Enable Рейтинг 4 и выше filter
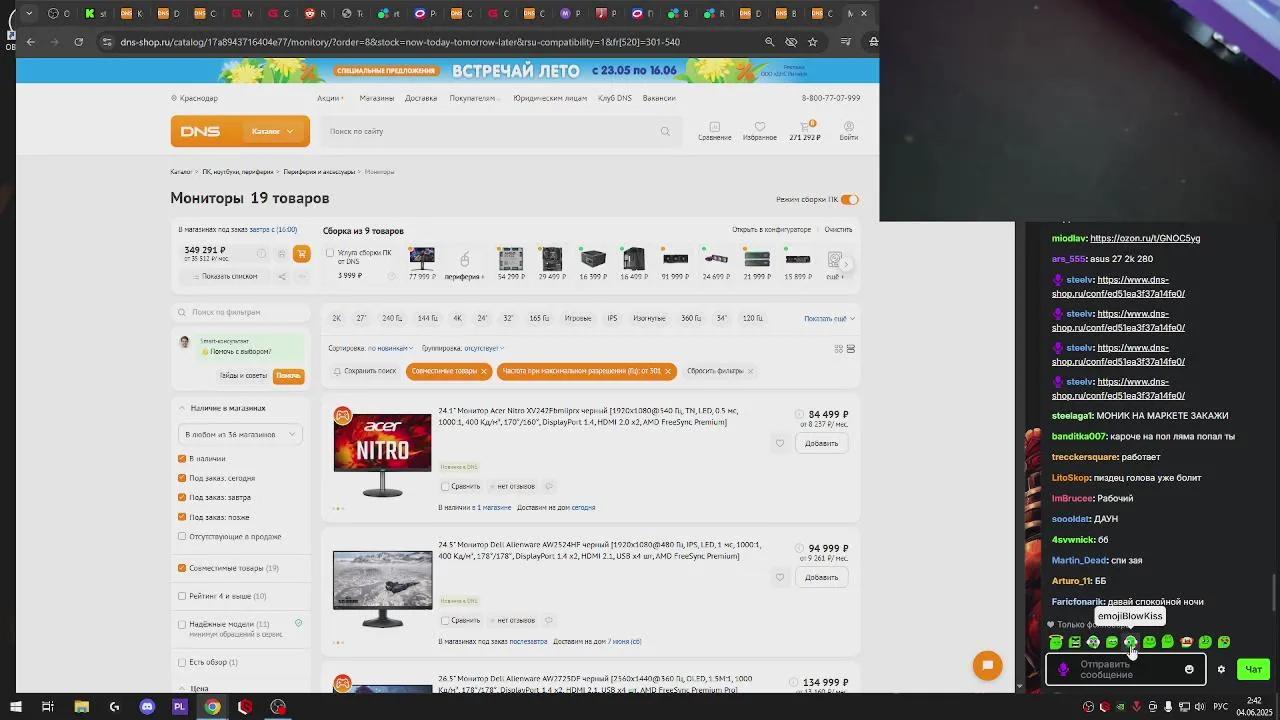Viewport: 1280px width, 720px height. pyautogui.click(x=182, y=596)
